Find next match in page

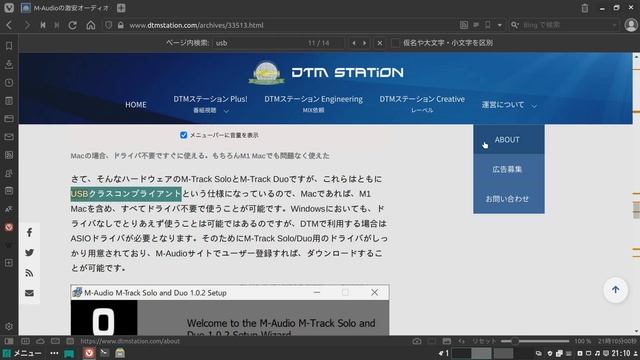pos(364,43)
